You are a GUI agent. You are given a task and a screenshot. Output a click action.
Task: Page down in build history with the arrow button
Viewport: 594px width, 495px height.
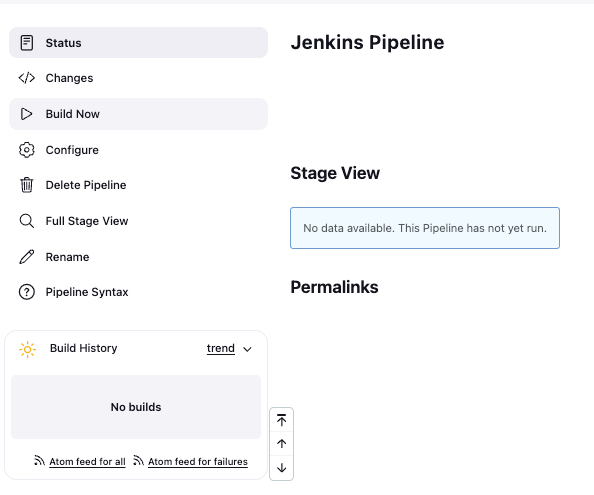coord(281,468)
